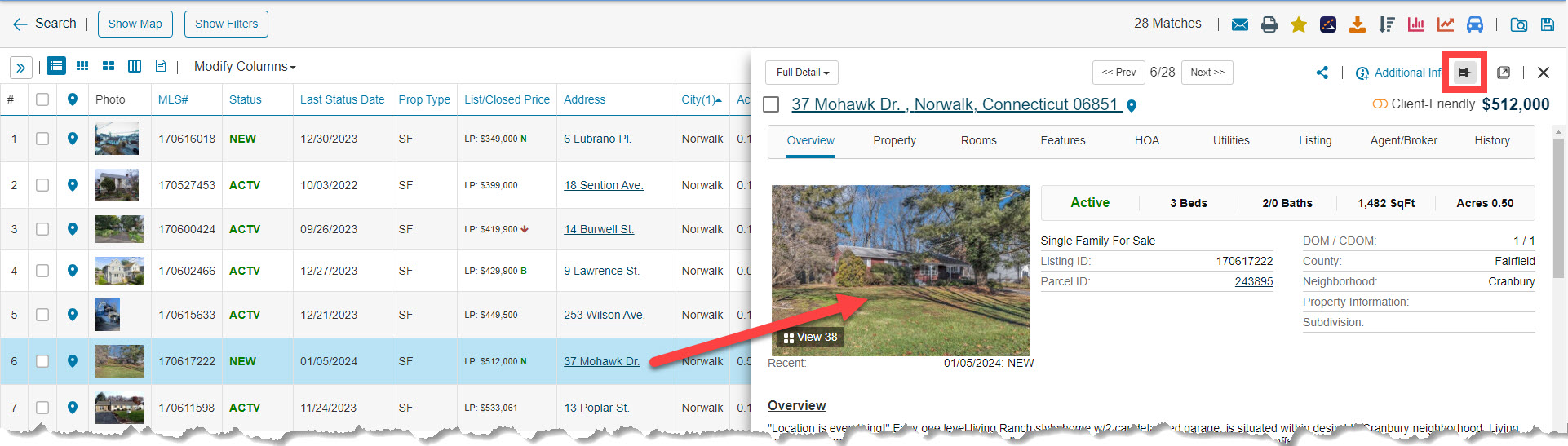
Task: Click the share icon in detail panel
Action: (1322, 73)
